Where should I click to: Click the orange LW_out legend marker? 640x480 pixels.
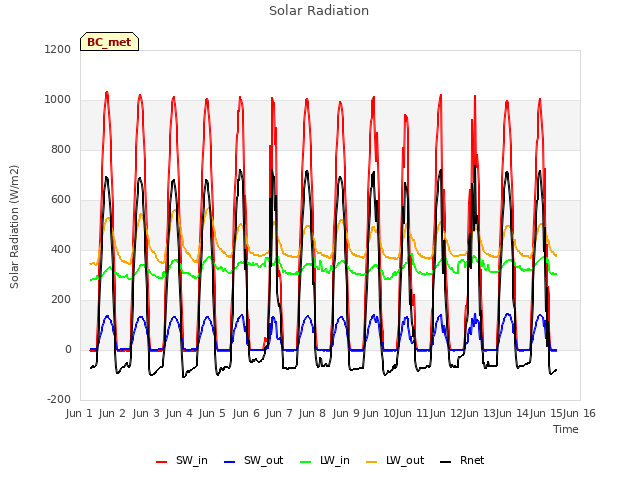pyautogui.click(x=372, y=462)
